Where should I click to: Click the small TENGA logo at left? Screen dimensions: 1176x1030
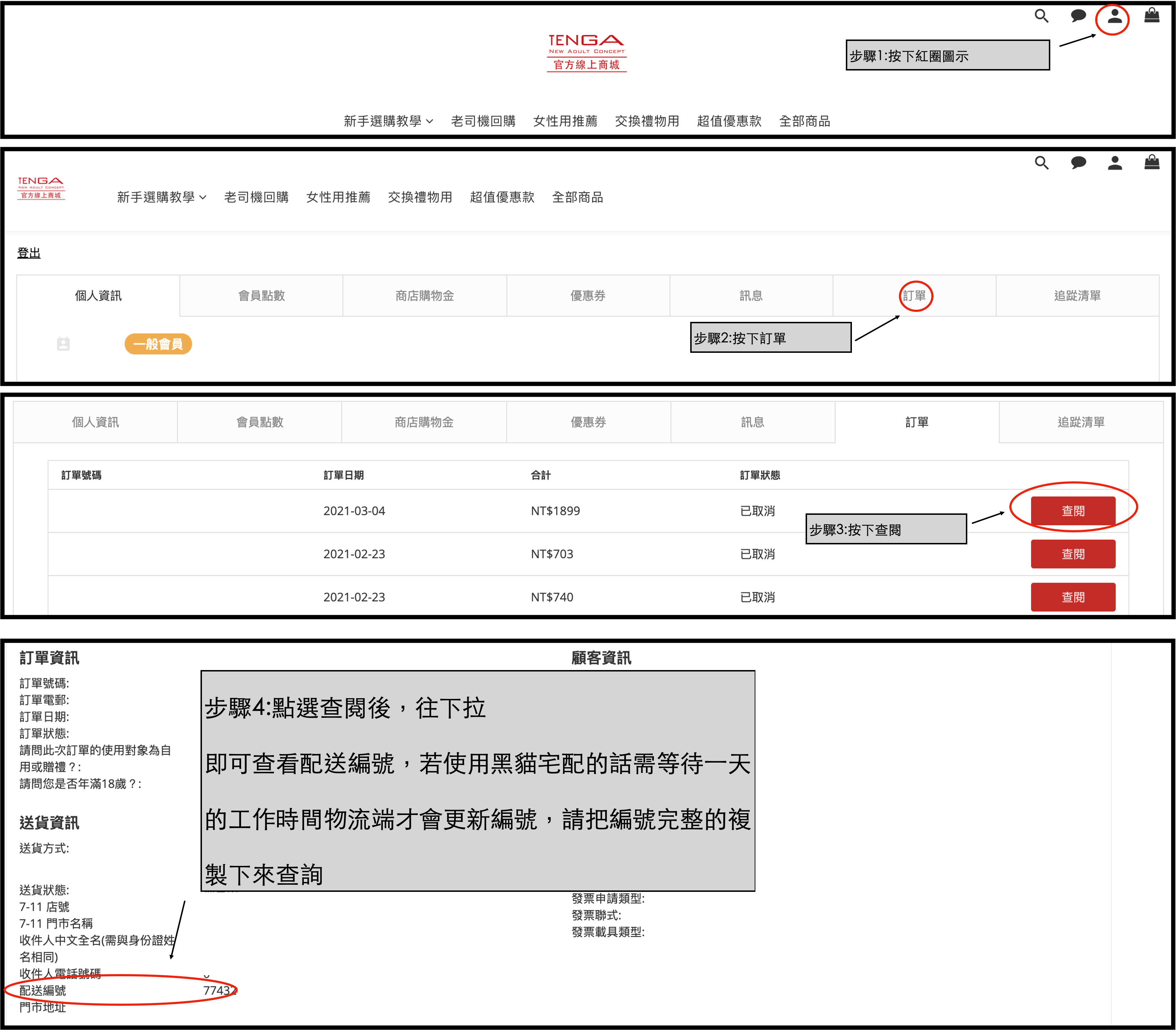[x=41, y=188]
